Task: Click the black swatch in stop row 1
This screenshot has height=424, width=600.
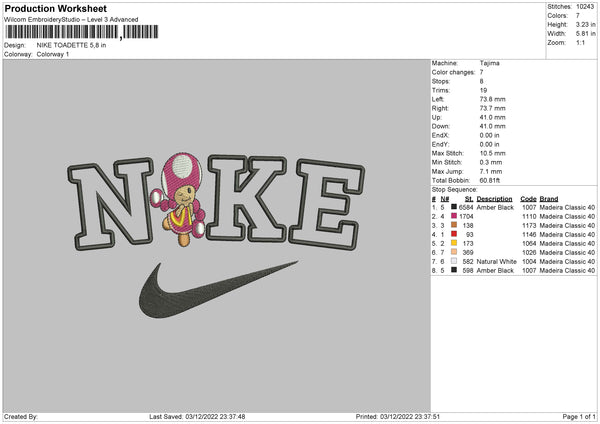Action: (x=454, y=207)
